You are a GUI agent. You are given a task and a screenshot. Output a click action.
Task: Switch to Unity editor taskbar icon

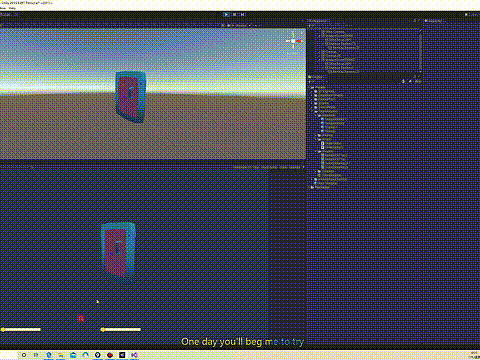pos(122,355)
